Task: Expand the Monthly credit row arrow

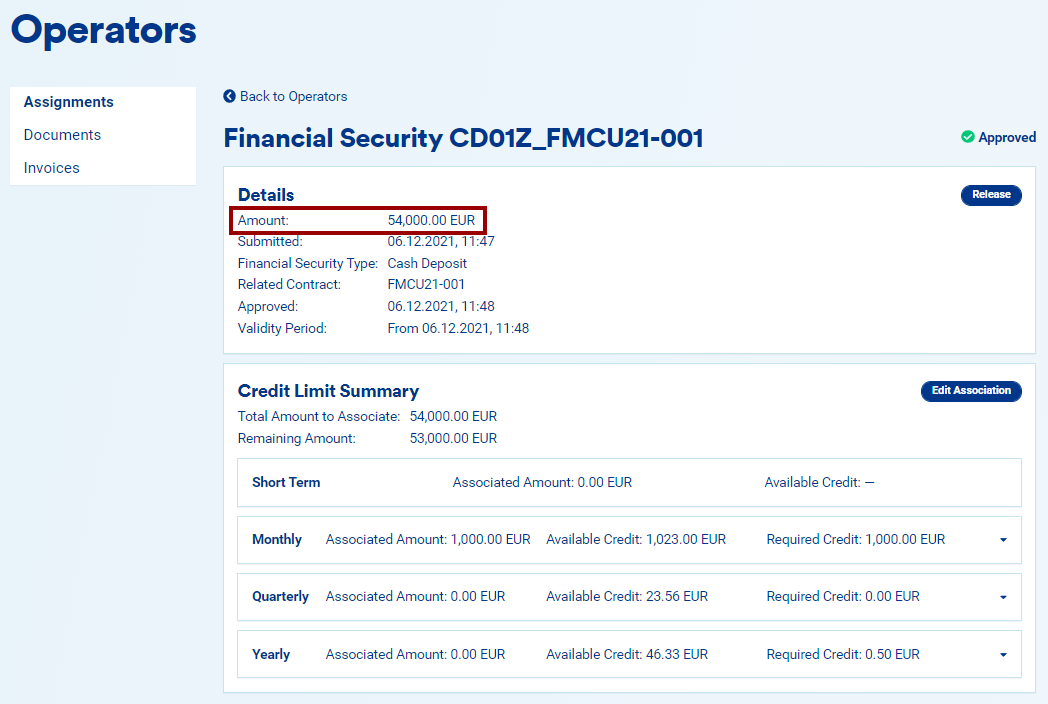Action: 1003,540
